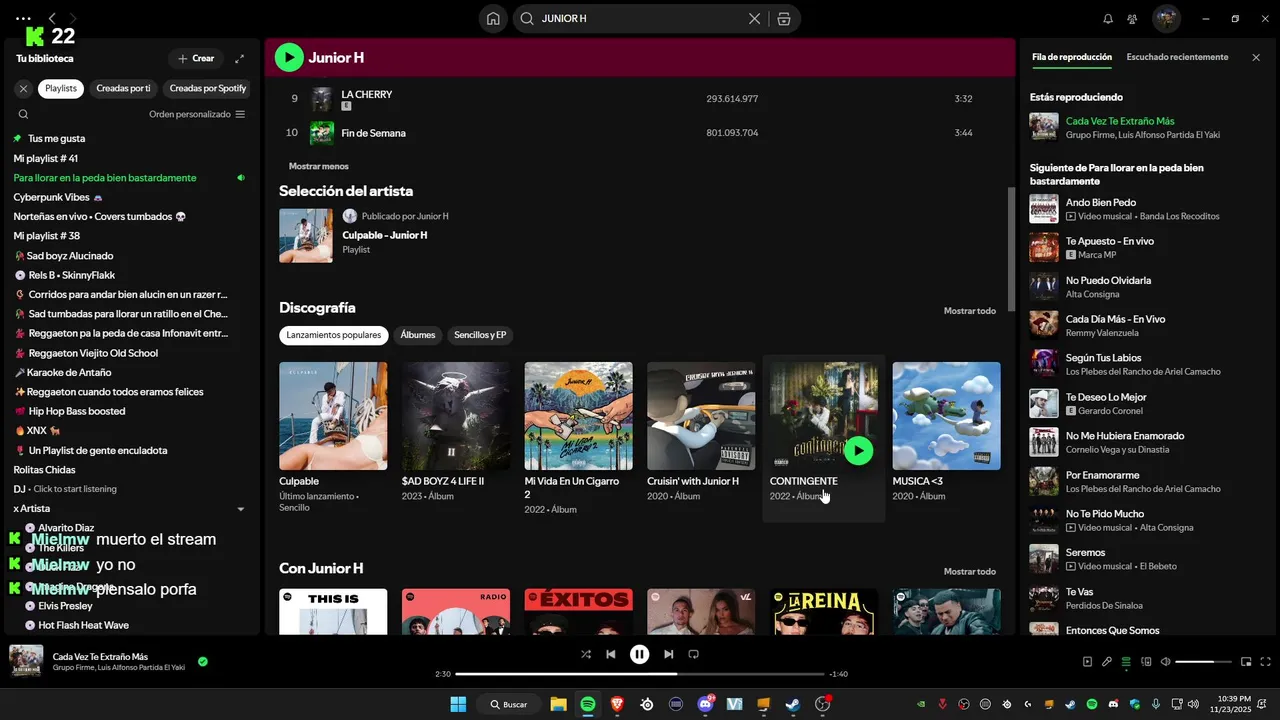1280x720 pixels.
Task: Open the user profile avatar menu
Action: [x=1166, y=18]
